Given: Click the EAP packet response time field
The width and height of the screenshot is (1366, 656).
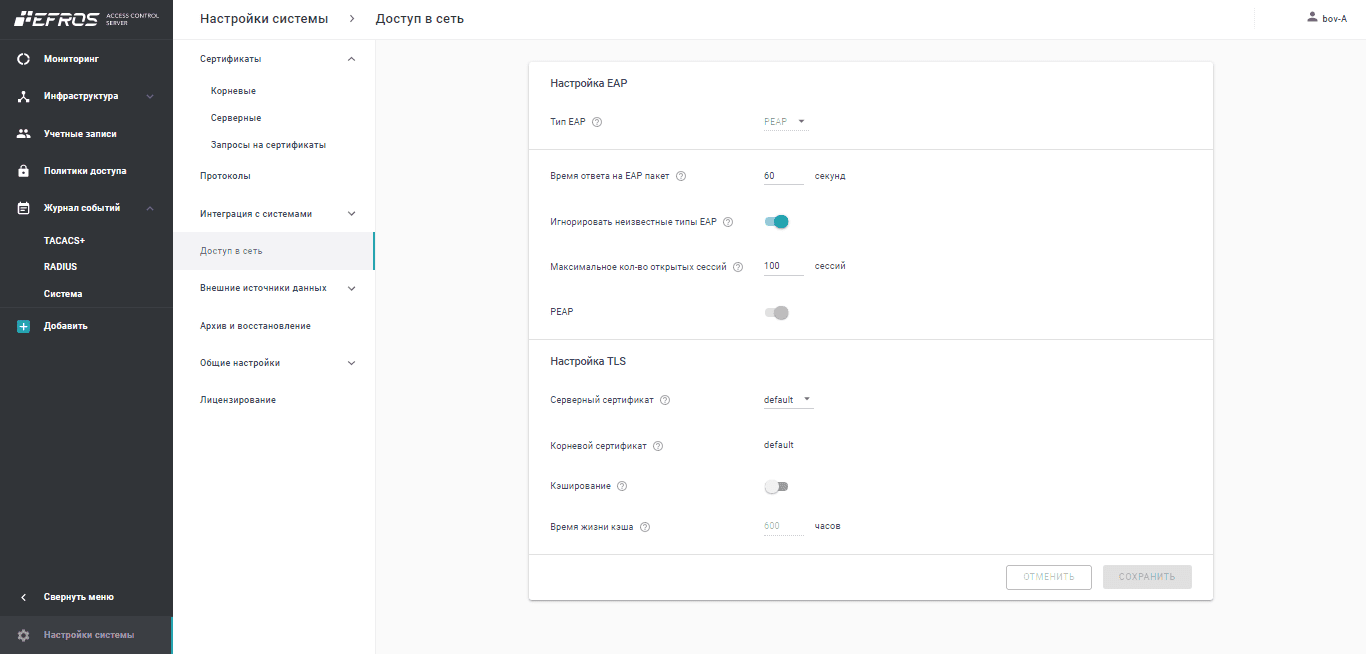Looking at the screenshot, I should pos(783,176).
